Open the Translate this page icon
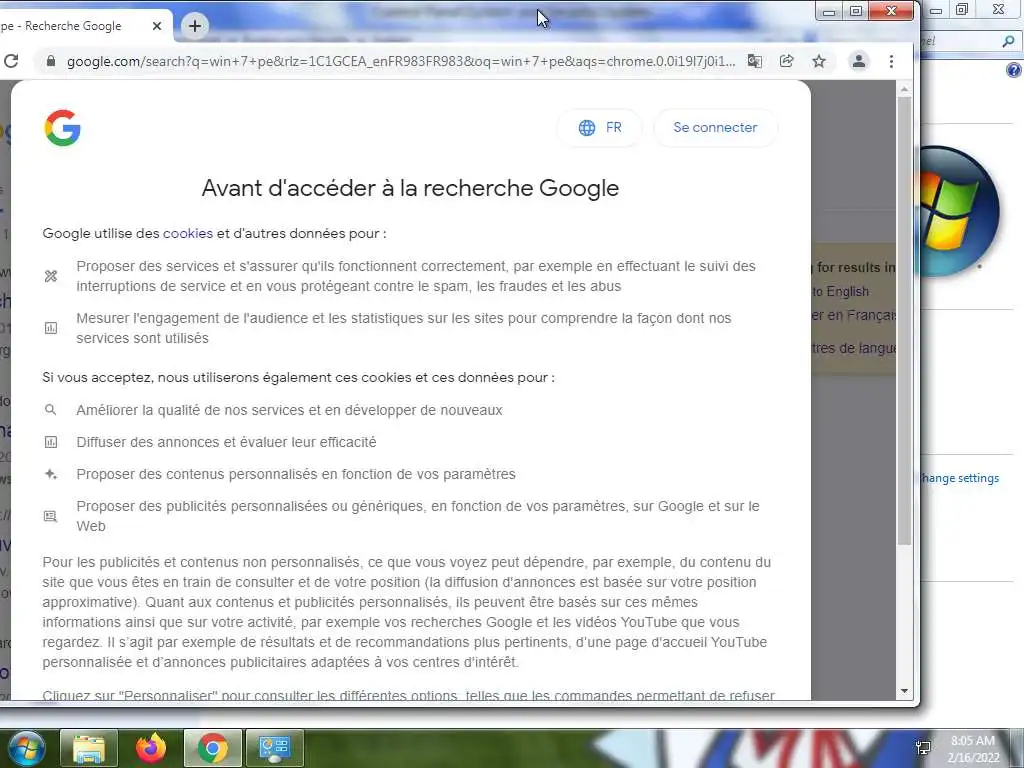The image size is (1024, 768). click(x=755, y=61)
